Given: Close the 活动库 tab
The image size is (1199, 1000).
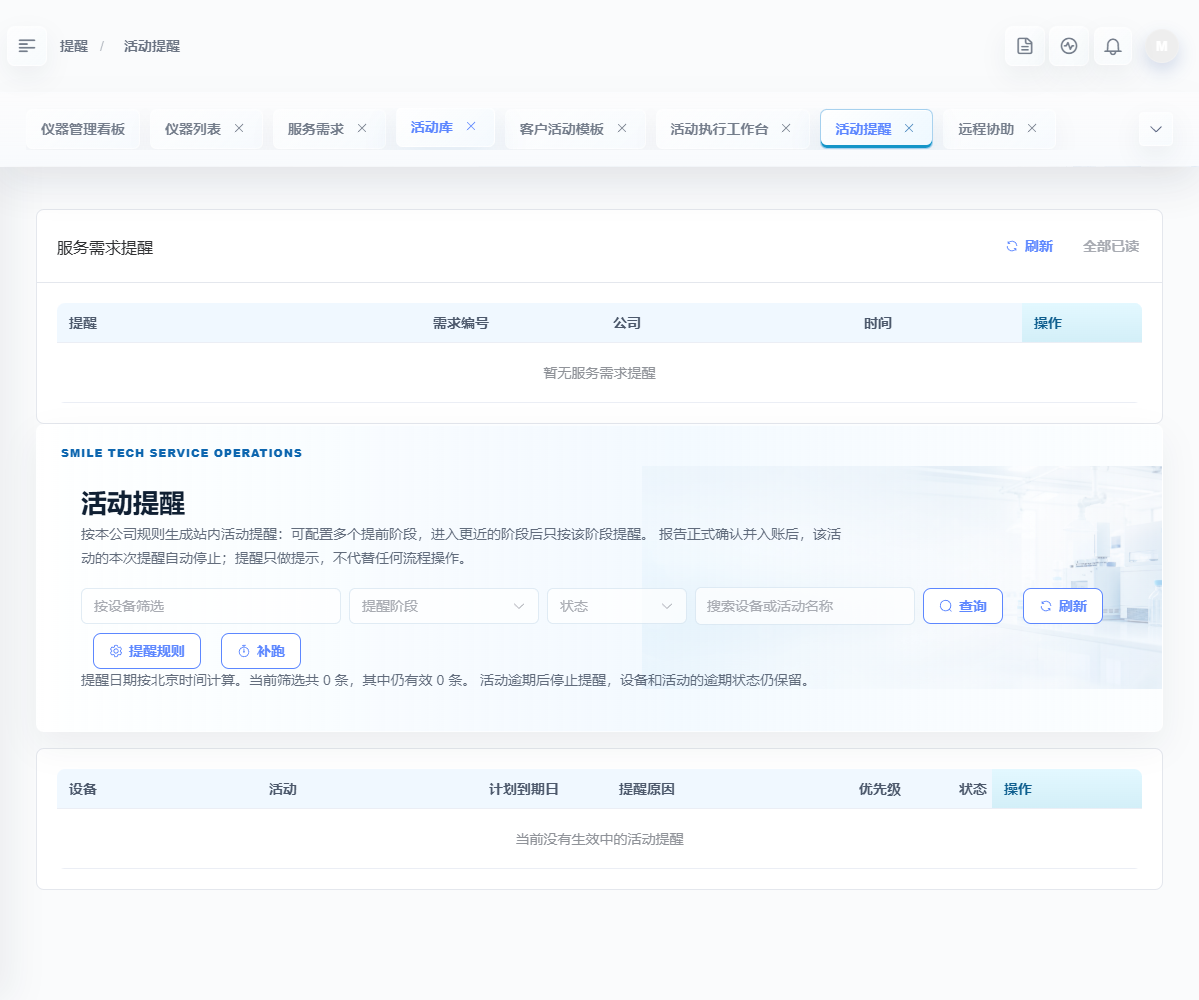Looking at the screenshot, I should [x=471, y=126].
